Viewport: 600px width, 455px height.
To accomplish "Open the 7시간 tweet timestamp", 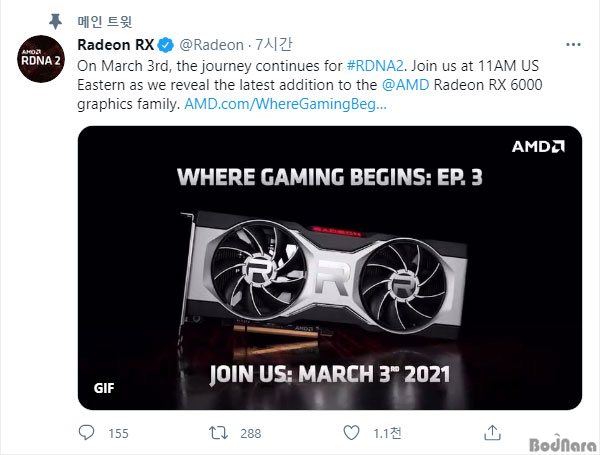I will [274, 44].
